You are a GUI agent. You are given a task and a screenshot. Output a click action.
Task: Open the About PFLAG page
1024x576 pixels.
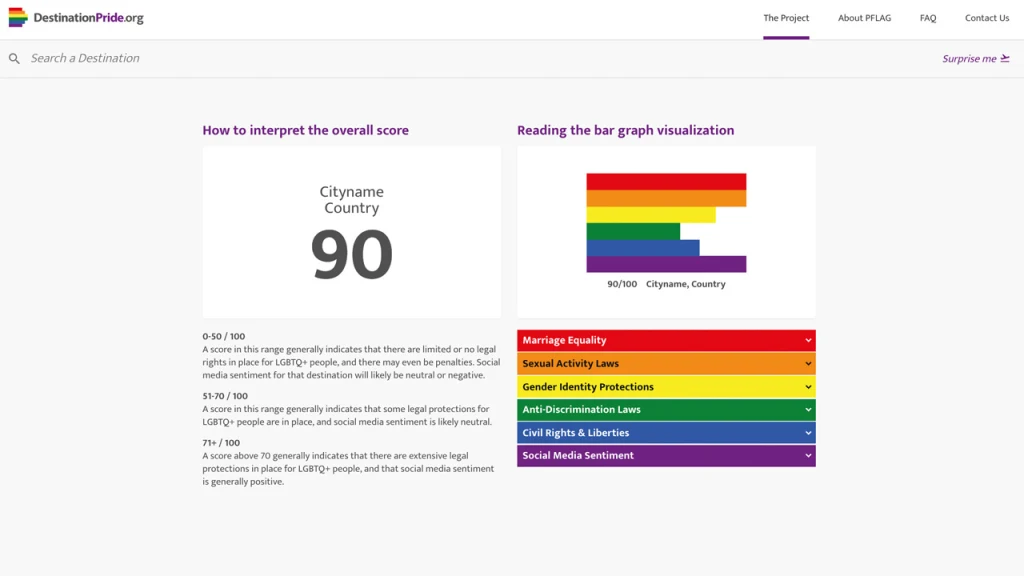(x=864, y=17)
